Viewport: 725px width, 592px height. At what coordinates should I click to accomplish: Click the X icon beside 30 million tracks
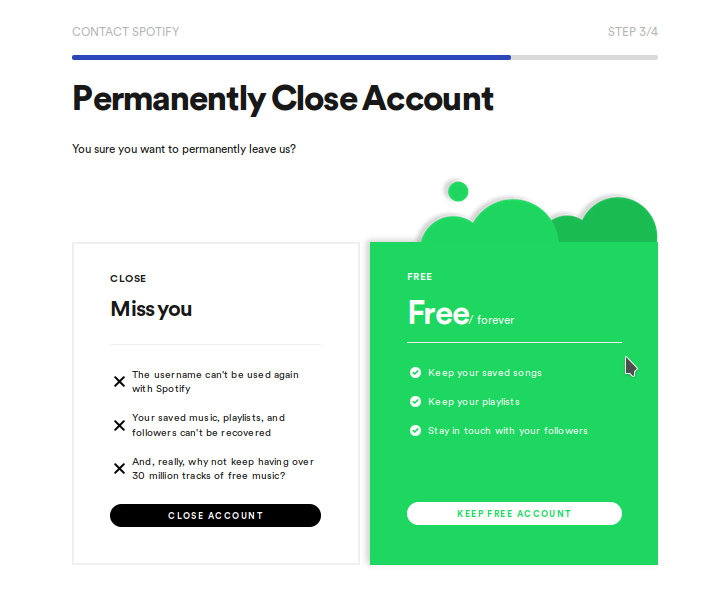click(x=119, y=469)
